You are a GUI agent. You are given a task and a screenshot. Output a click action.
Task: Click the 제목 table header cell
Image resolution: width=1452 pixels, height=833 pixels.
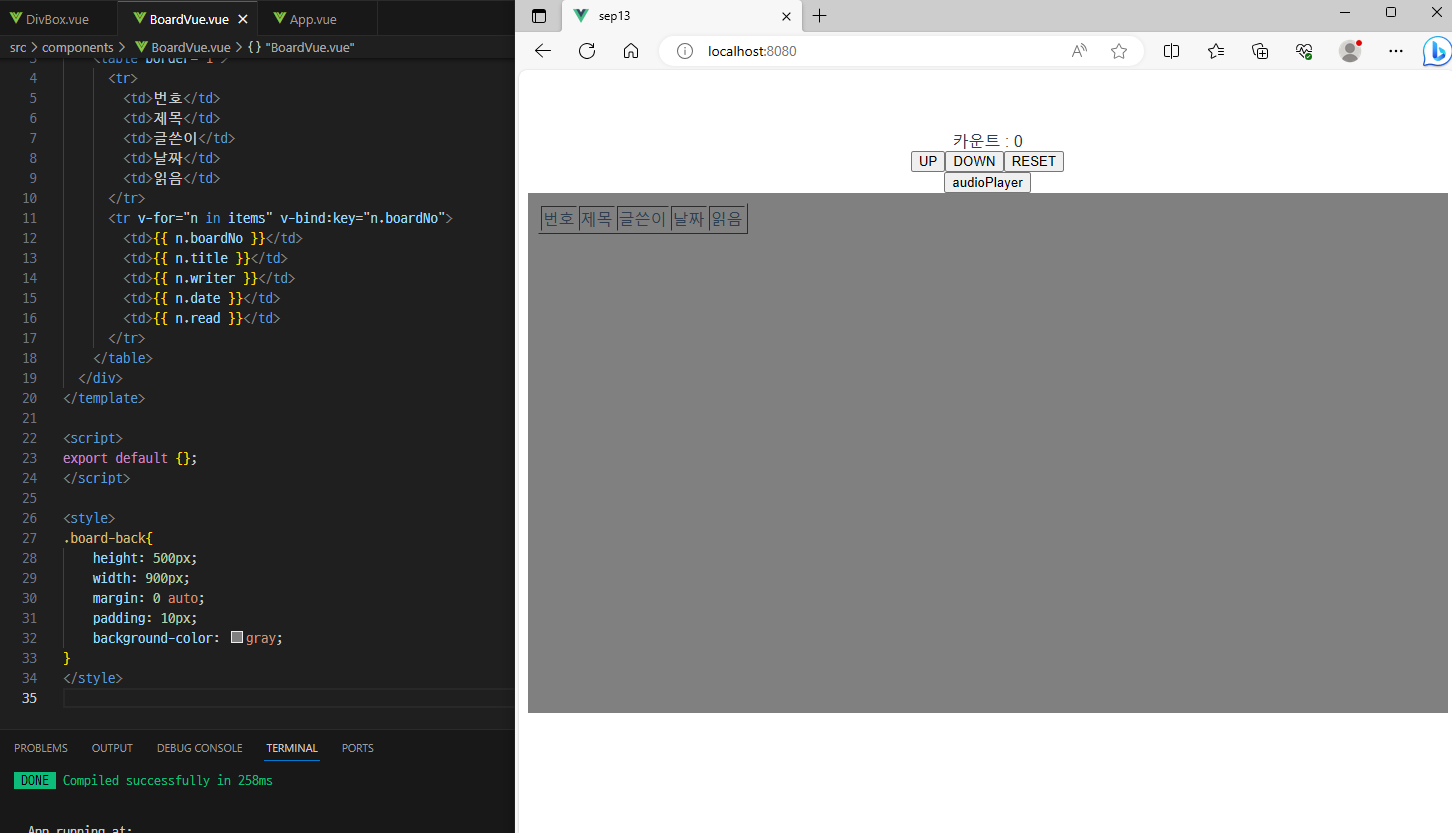coord(597,218)
